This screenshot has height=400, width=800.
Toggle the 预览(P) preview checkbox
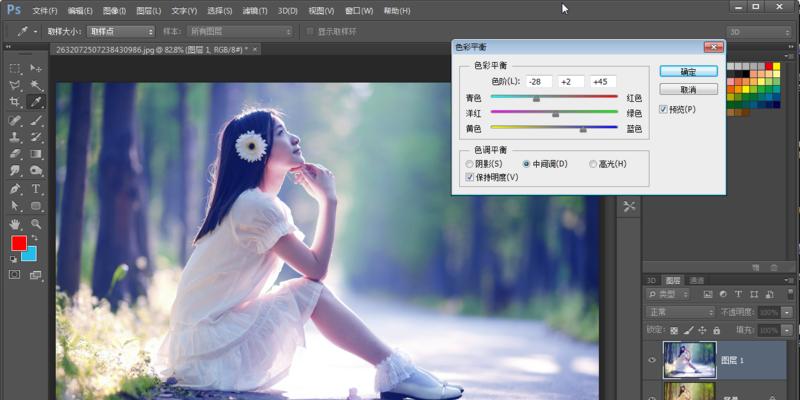point(663,109)
